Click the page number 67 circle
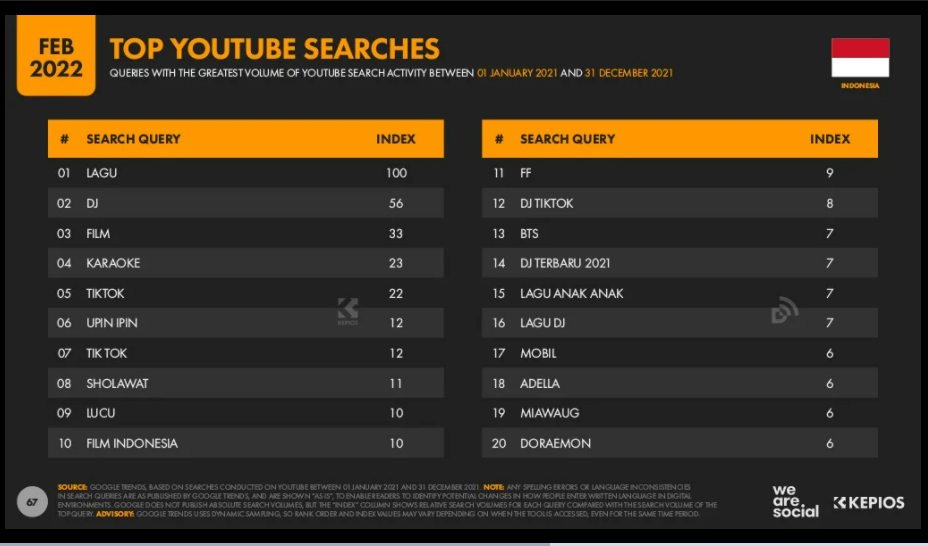This screenshot has width=928, height=546. (x=32, y=502)
